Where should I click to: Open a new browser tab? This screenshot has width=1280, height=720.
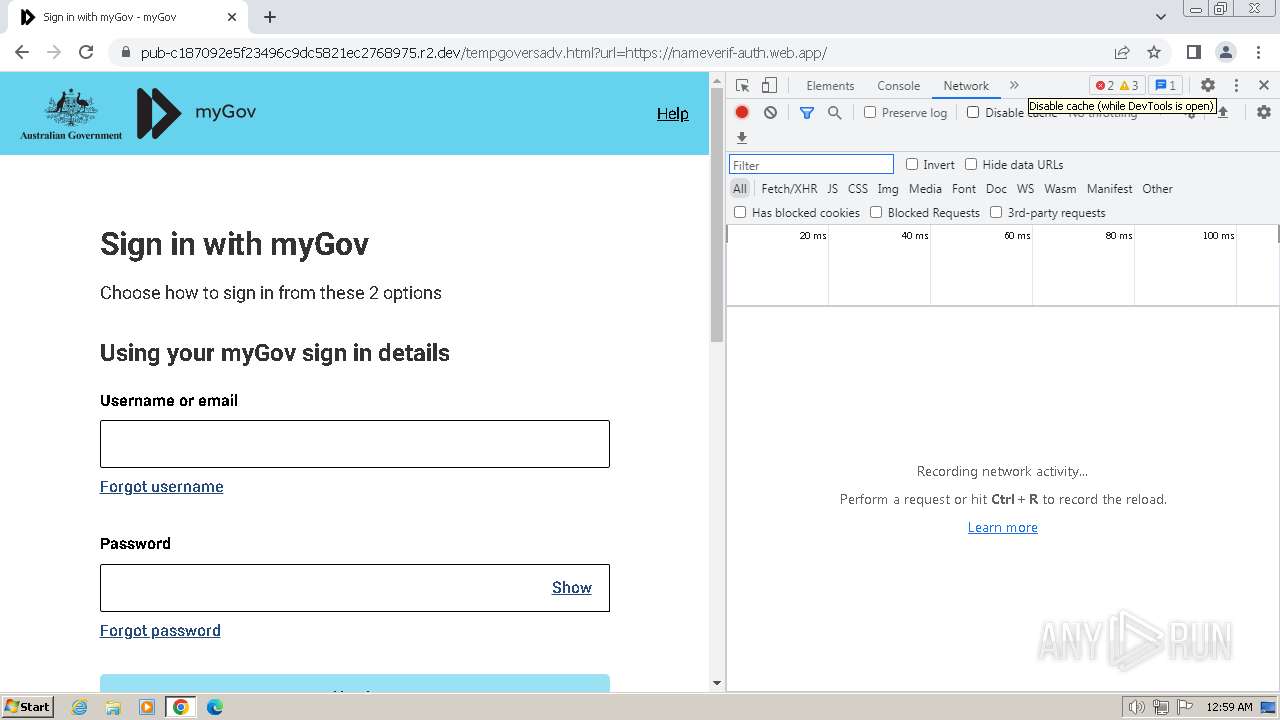pos(270,17)
